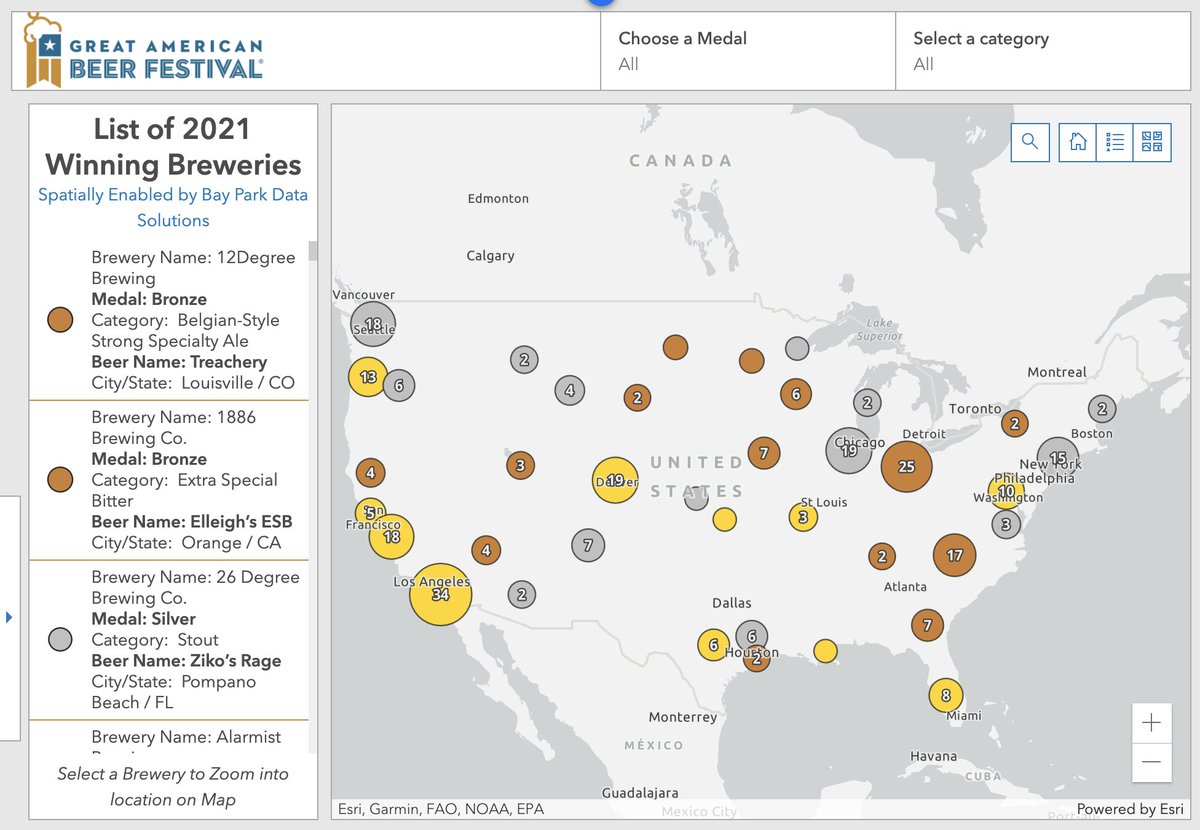Click the home button to reset map extent
Viewport: 1200px width, 830px height.
click(x=1076, y=142)
